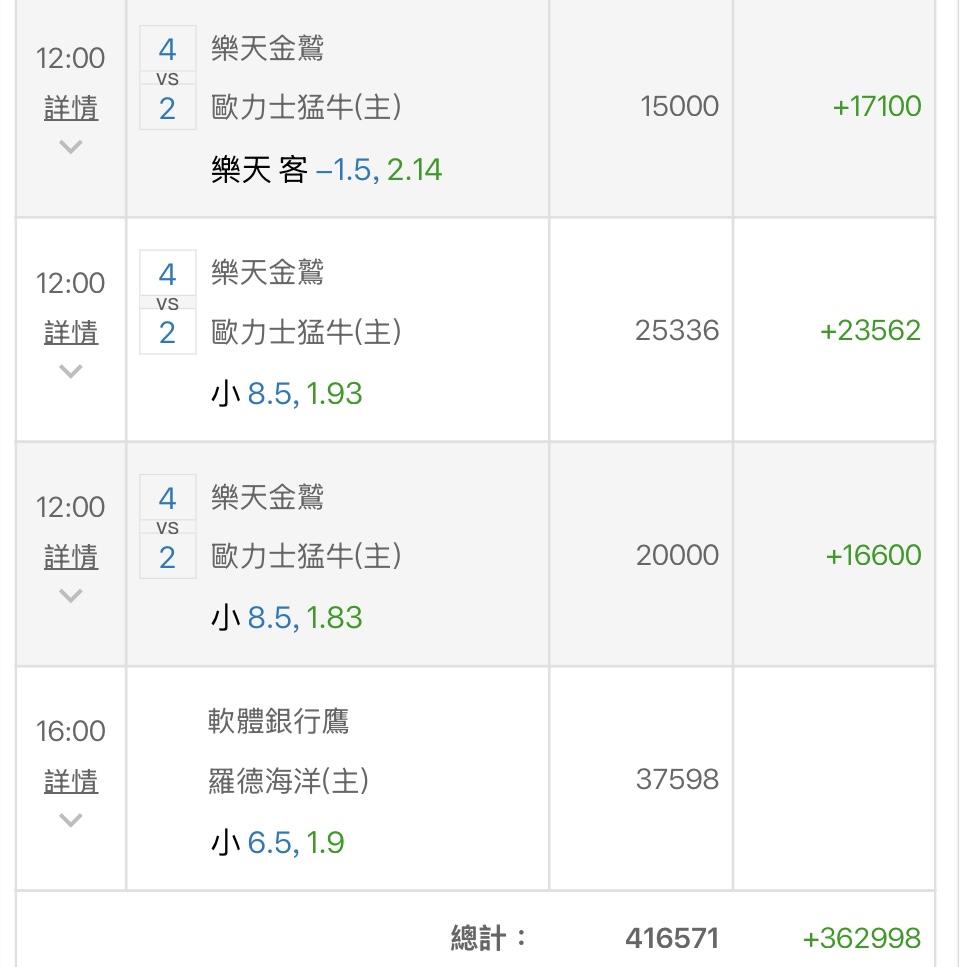Click team name 羅德海洋(主)
Image resolution: width=971 pixels, height=967 pixels.
point(288,781)
